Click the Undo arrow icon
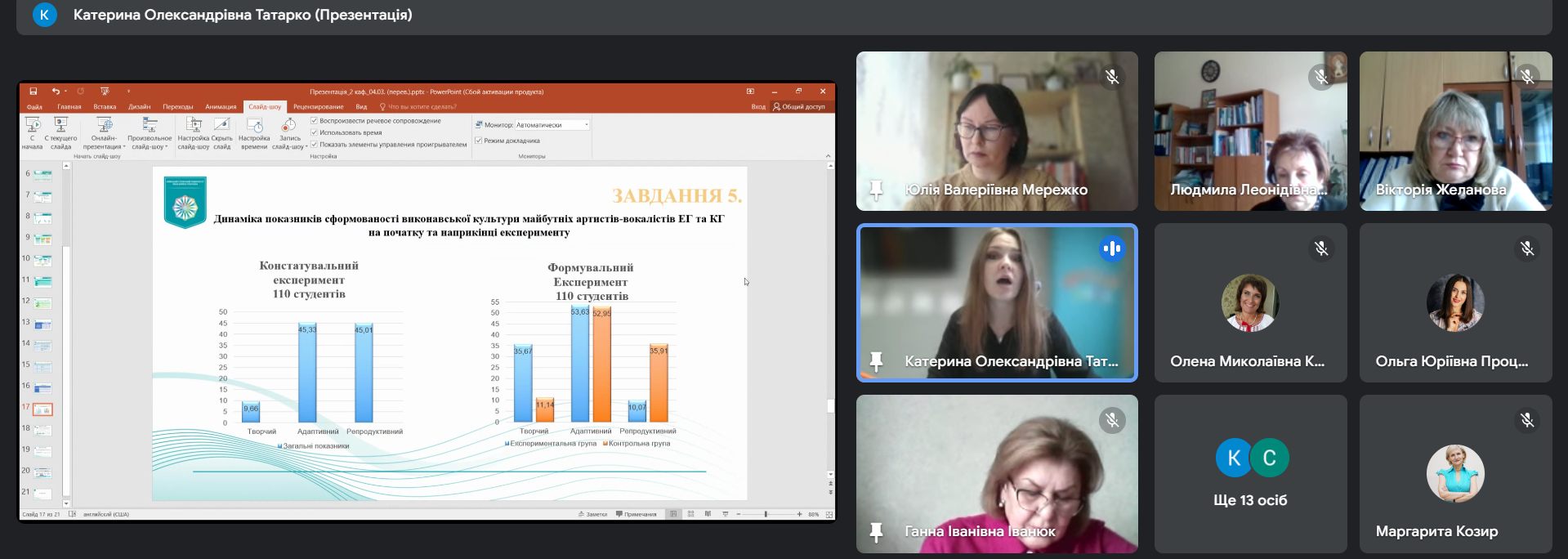 pos(55,92)
